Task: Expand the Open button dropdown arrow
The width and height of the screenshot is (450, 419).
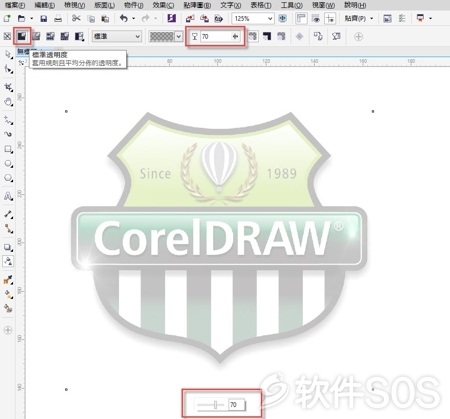Action: [32, 18]
